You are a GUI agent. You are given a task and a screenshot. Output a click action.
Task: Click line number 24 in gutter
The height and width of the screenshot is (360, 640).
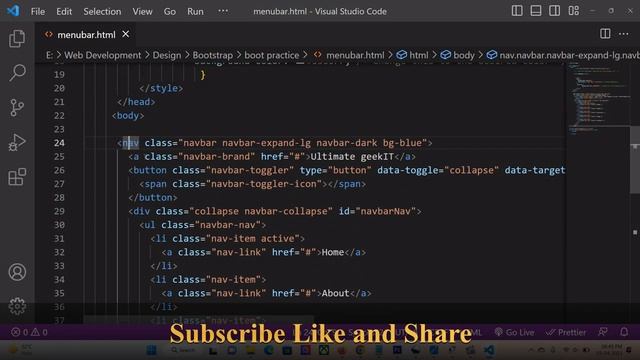click(59, 143)
